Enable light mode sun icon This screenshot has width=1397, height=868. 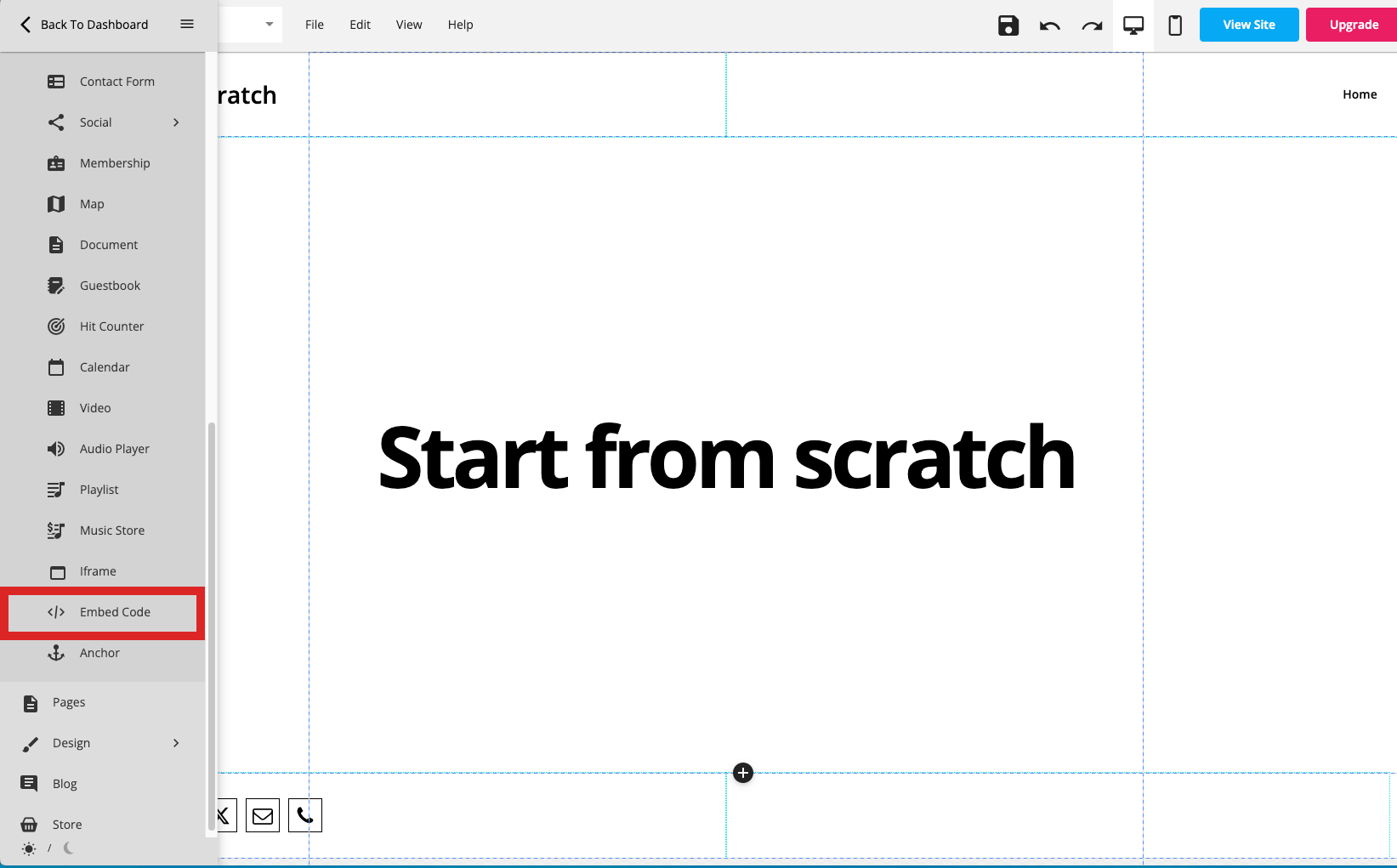point(29,848)
